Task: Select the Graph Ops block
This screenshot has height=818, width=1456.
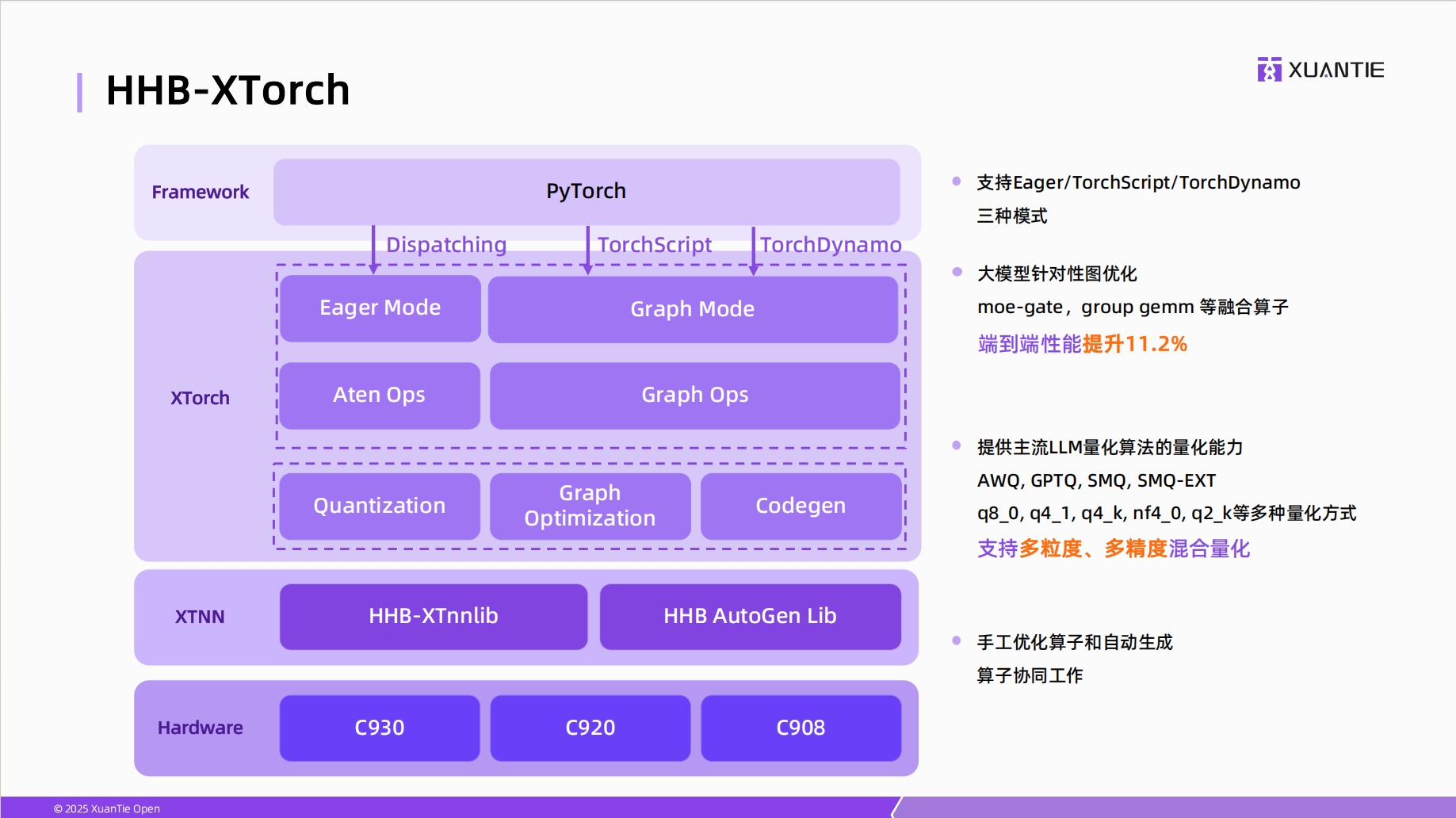Action: point(695,396)
